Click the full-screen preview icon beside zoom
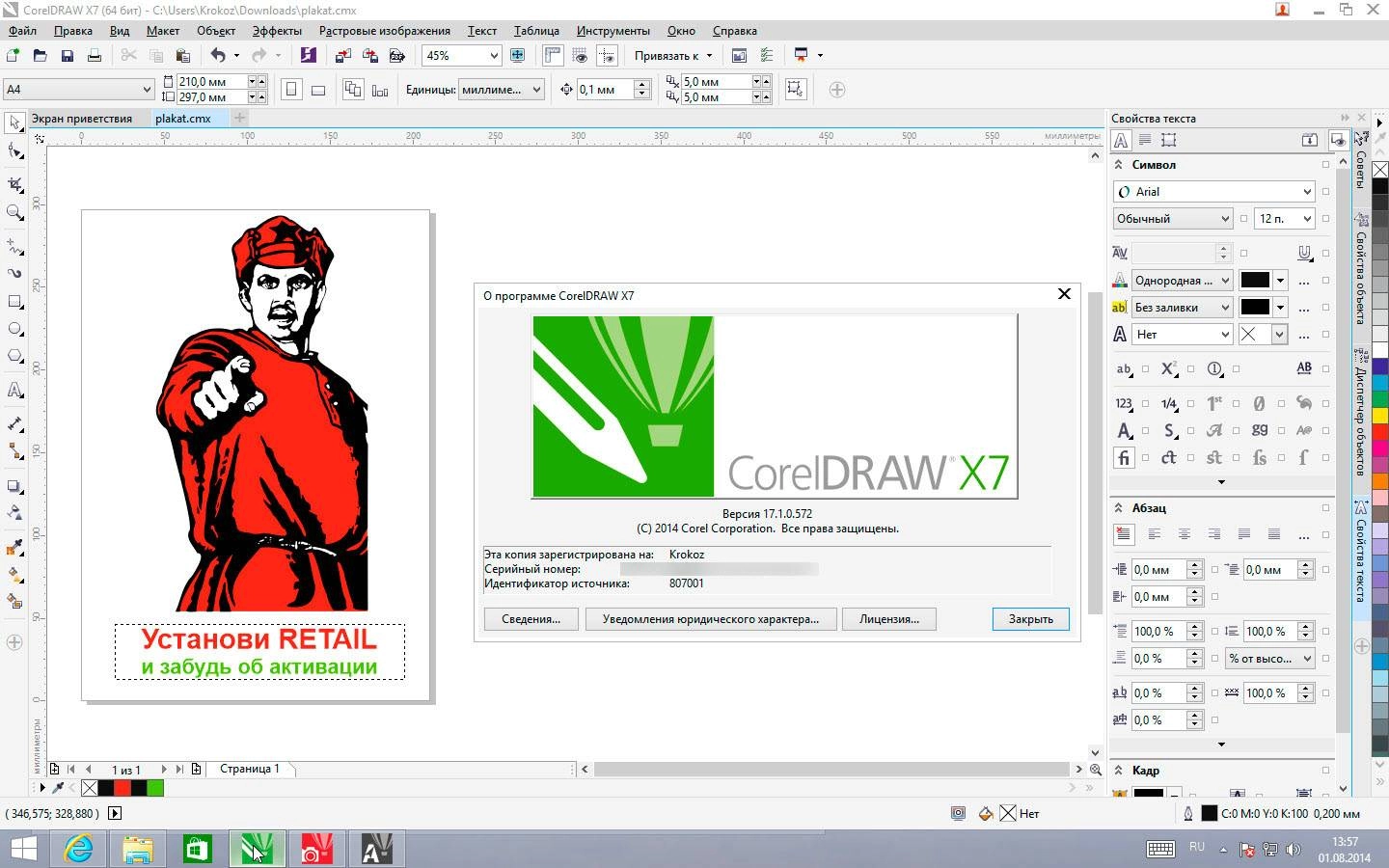 tap(518, 56)
